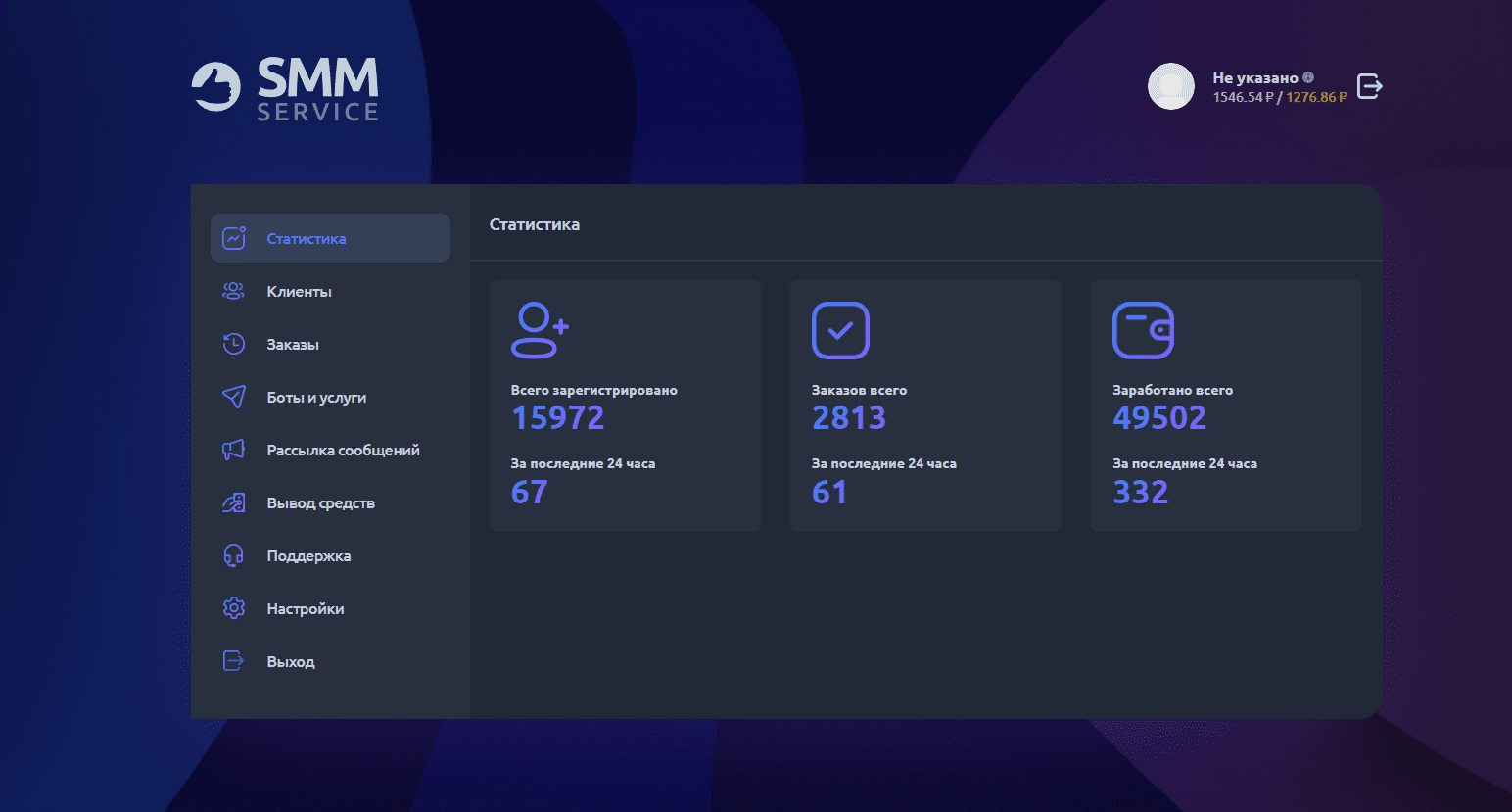Click the Выход exit door icon in sidebar
Screen dimensions: 1512x812
(233, 661)
